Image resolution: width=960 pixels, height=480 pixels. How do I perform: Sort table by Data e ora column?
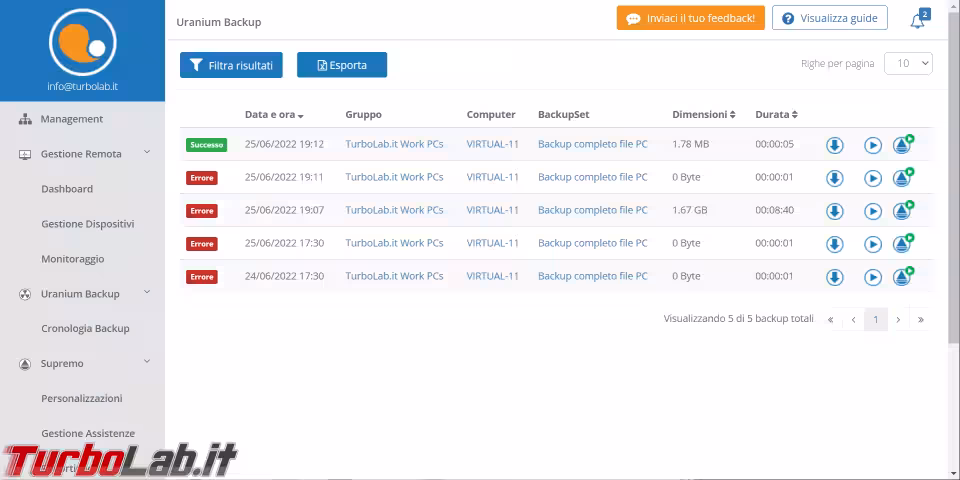[x=274, y=115]
